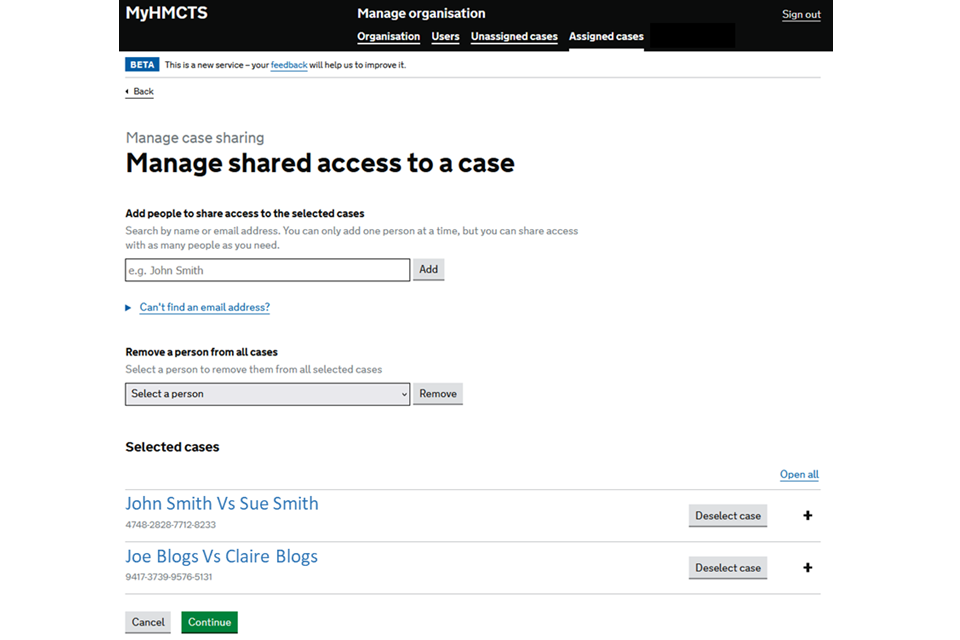960x640 pixels.
Task: Expand Joe Blogs Vs Claire Blogs plus icon
Action: coord(807,568)
